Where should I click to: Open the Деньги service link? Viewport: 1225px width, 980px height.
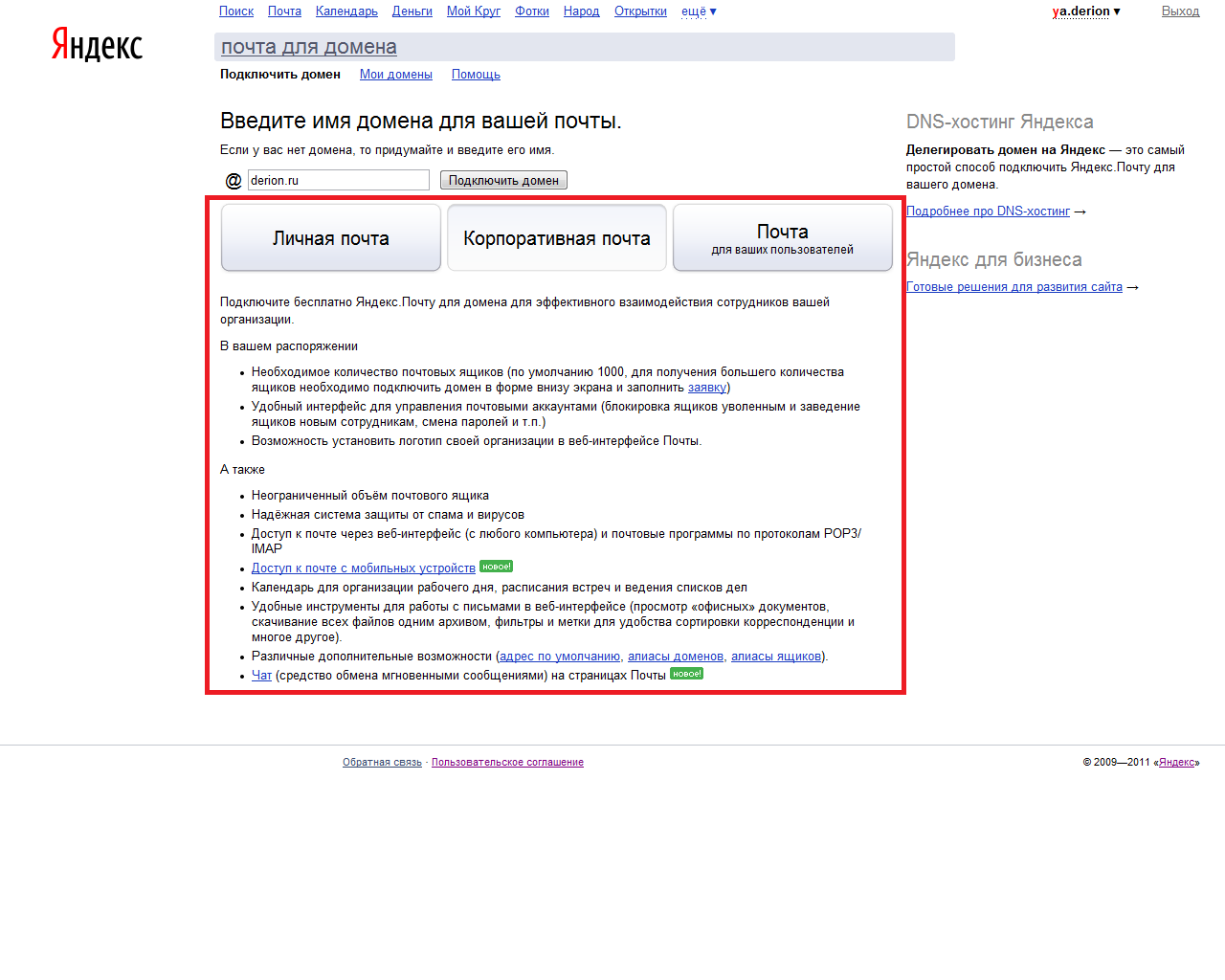(x=412, y=11)
